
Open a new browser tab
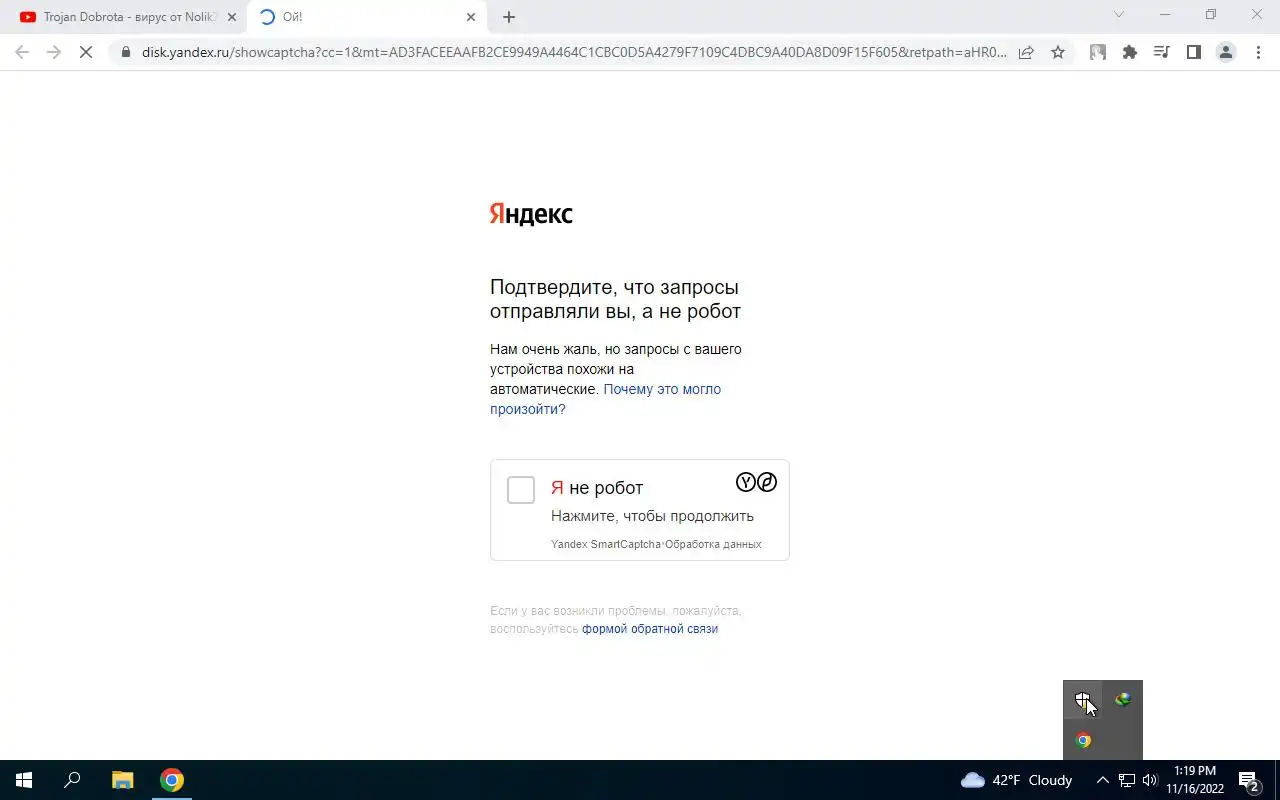(509, 17)
